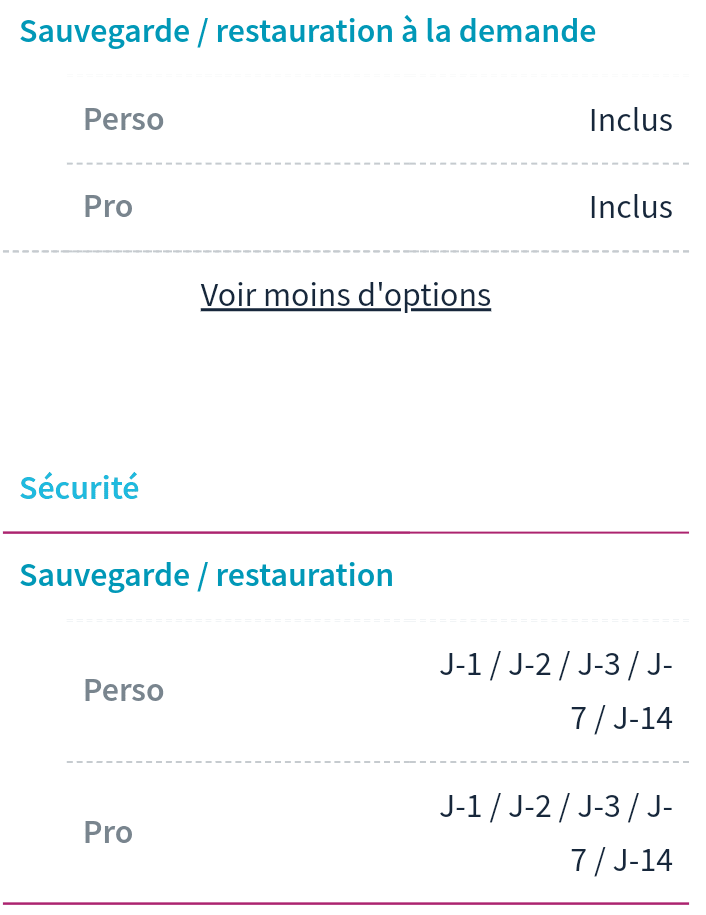706x915 pixels.
Task: Click dashed separator between Sécurité Perso and Pro rows
Action: coord(377,762)
